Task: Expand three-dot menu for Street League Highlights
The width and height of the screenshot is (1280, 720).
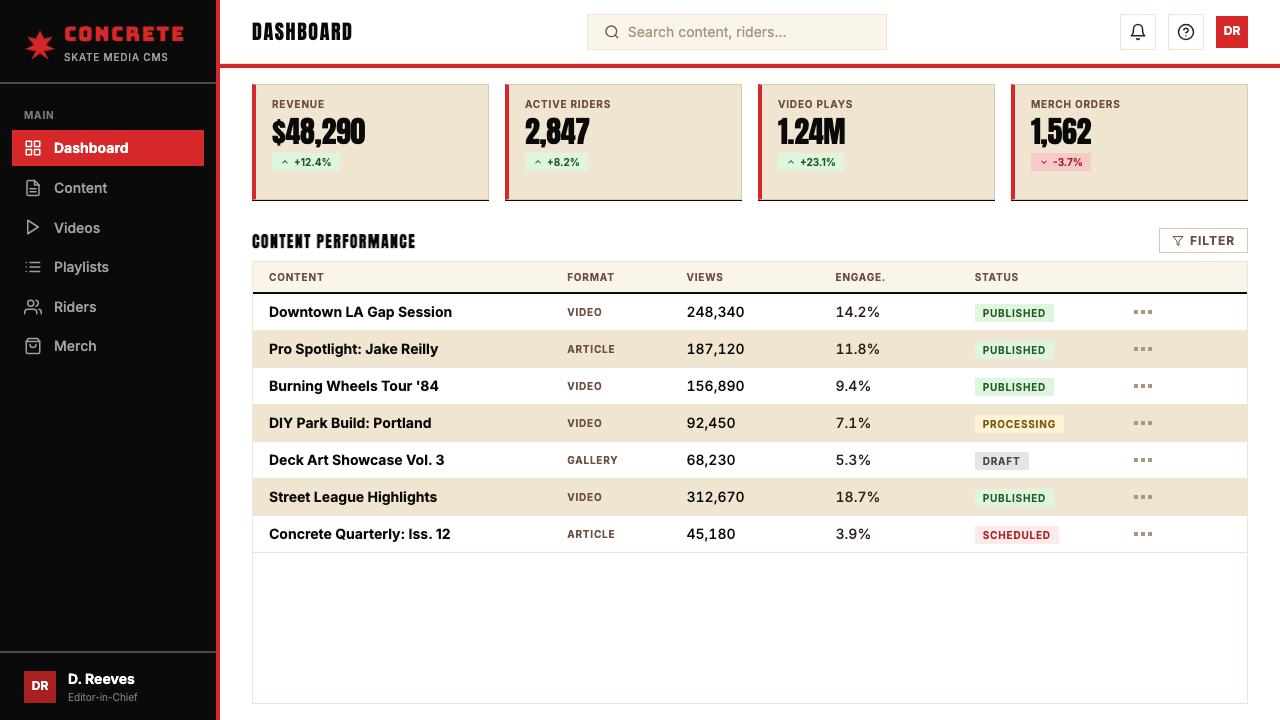Action: [x=1143, y=497]
